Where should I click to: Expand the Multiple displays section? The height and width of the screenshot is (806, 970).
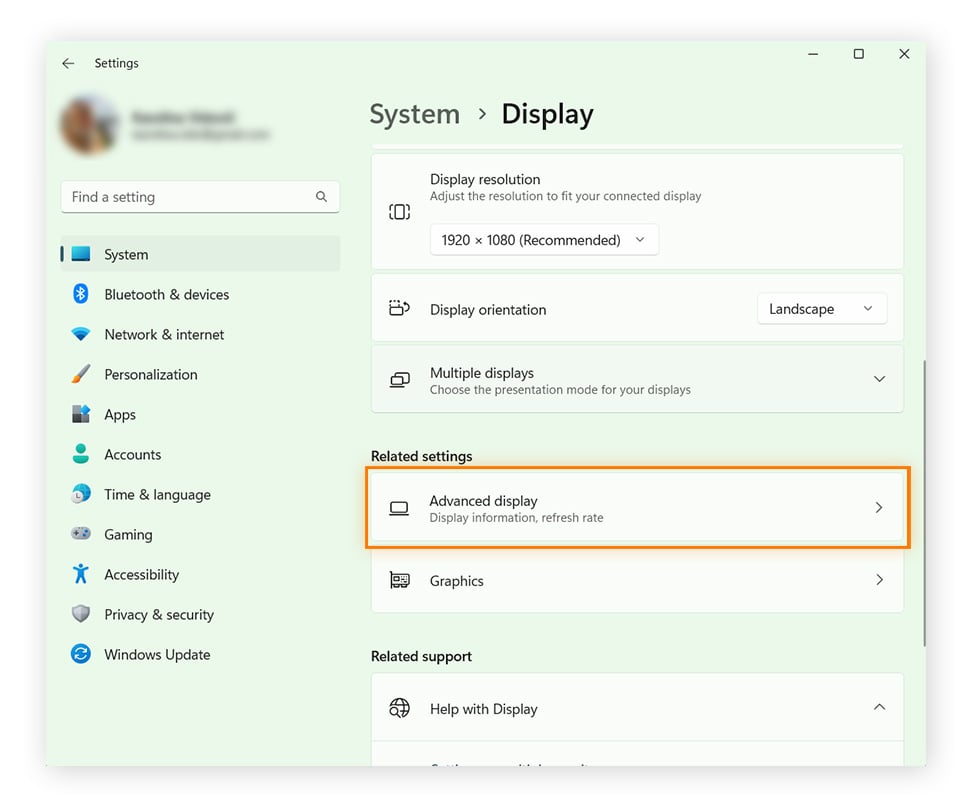[x=879, y=379]
